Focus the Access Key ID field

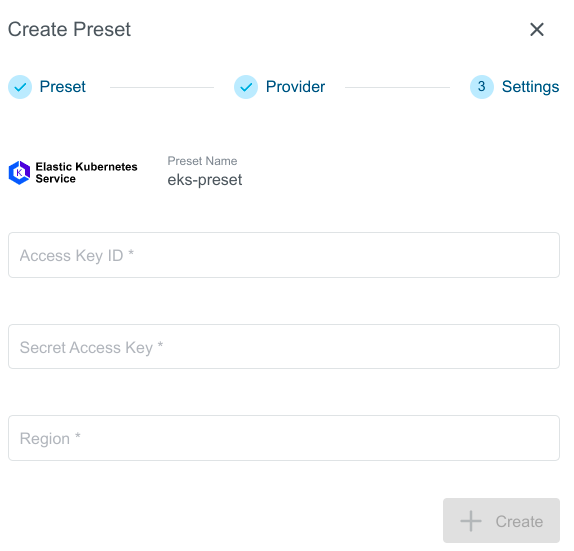[284, 255]
